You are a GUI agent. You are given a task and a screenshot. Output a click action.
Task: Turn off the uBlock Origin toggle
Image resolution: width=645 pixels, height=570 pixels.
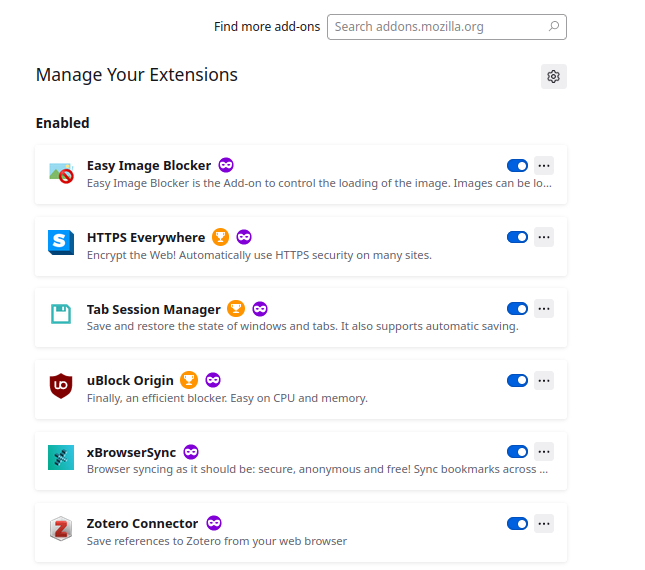[517, 380]
